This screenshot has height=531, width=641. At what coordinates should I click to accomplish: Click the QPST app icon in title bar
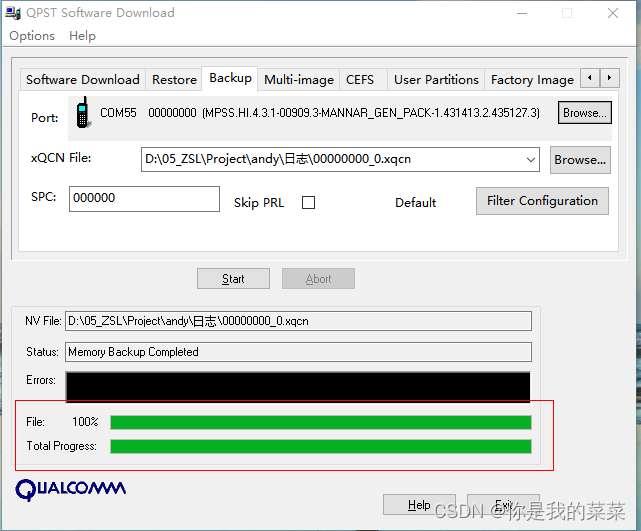point(13,13)
